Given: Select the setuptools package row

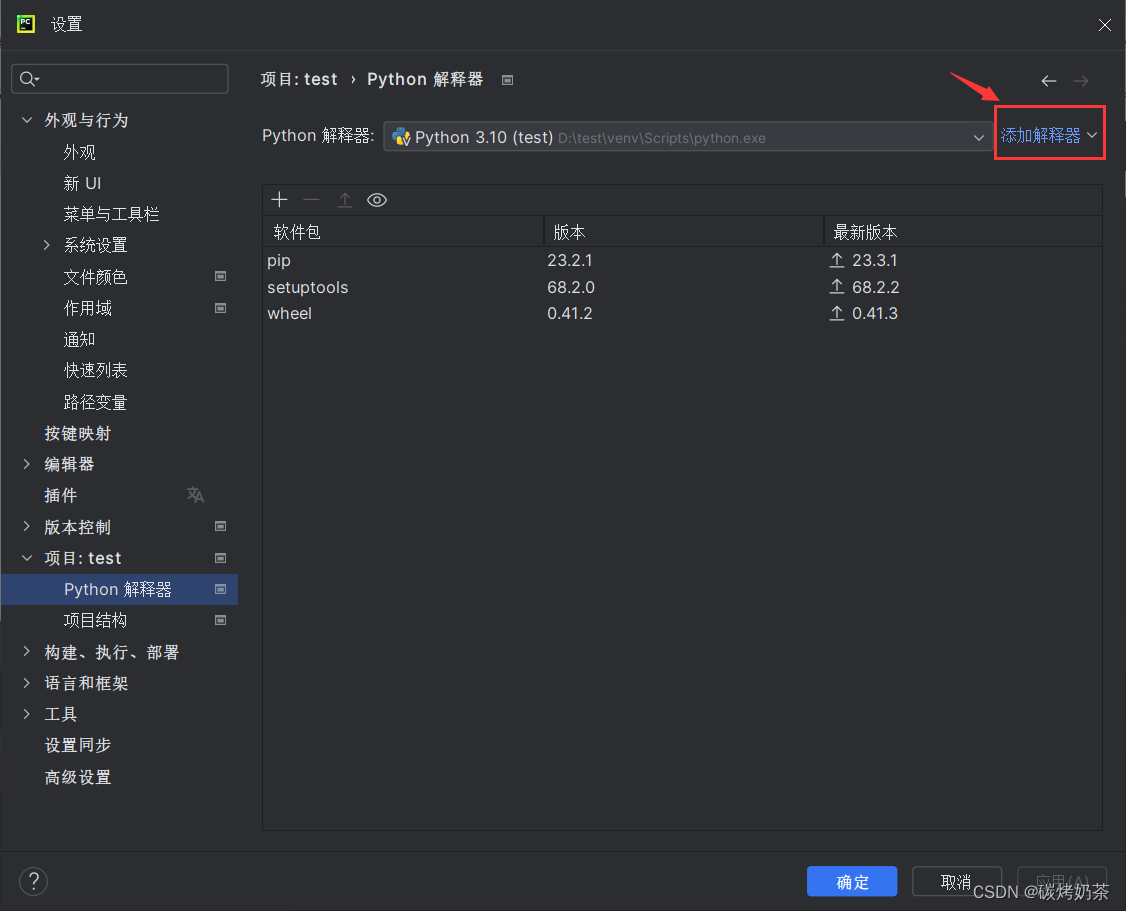Looking at the screenshot, I should pos(682,287).
